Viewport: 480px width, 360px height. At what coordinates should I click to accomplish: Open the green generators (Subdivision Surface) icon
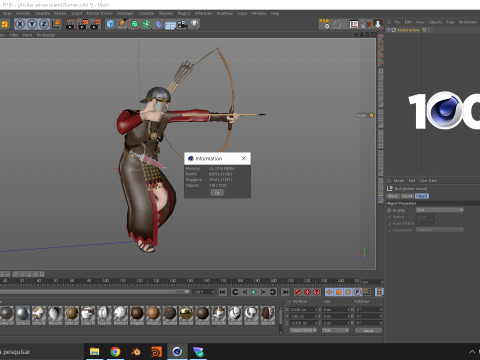point(135,24)
